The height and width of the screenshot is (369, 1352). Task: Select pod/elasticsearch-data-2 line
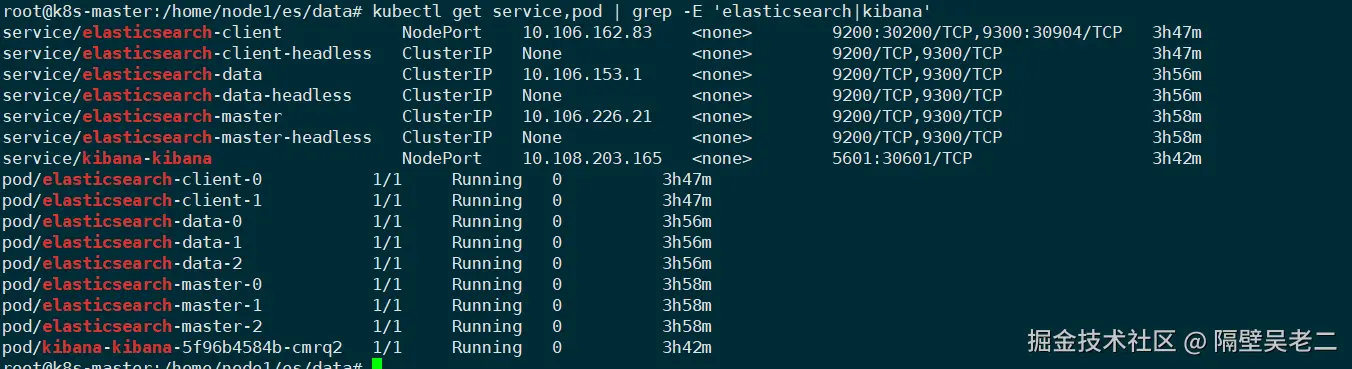[357, 263]
